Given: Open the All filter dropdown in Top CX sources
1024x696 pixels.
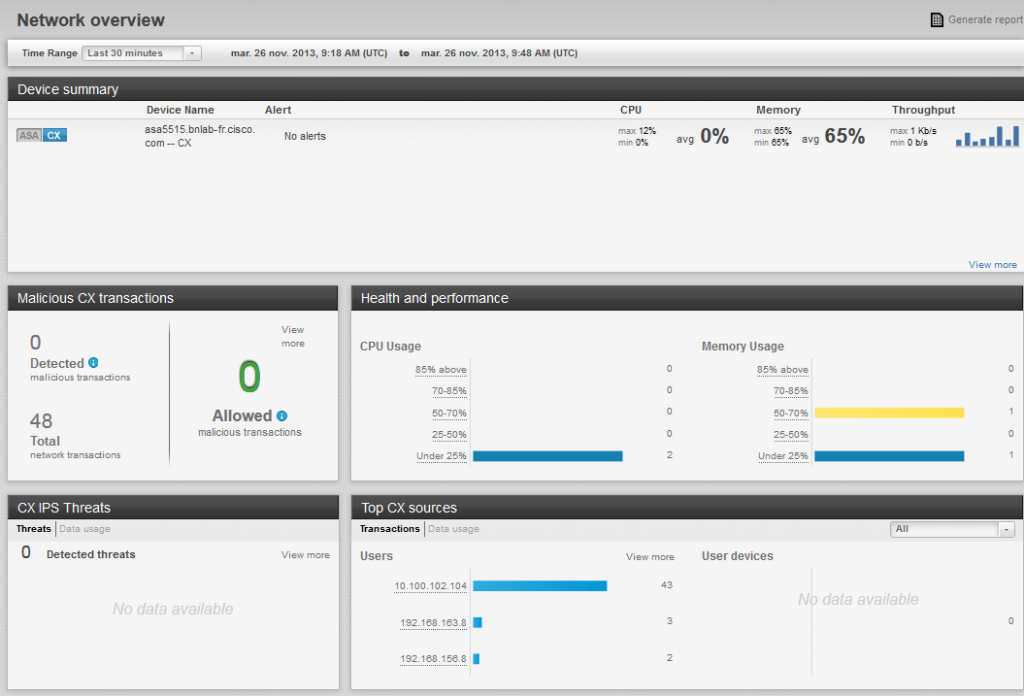Looking at the screenshot, I should coord(952,529).
